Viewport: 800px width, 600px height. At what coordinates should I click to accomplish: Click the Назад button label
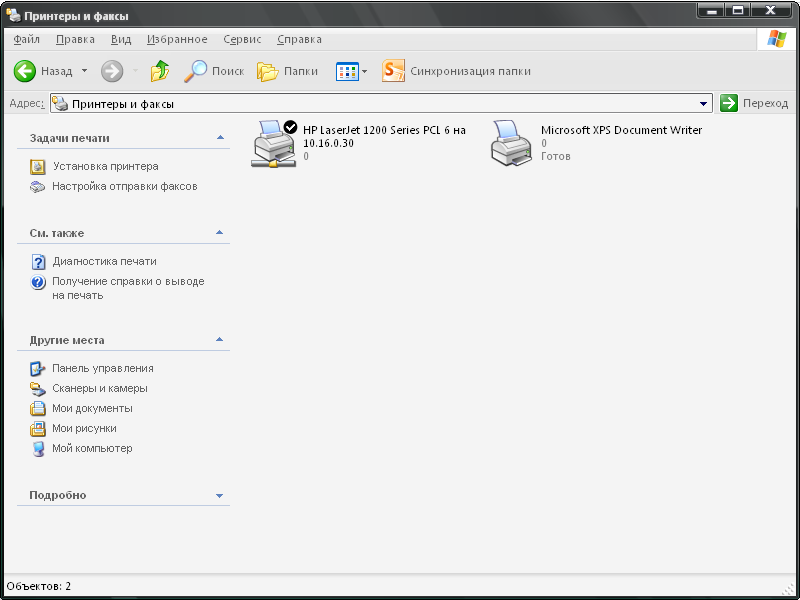[x=57, y=71]
